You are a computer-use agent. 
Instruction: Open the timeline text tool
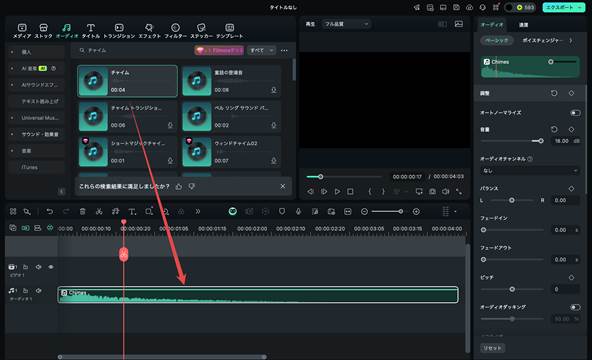(132, 211)
